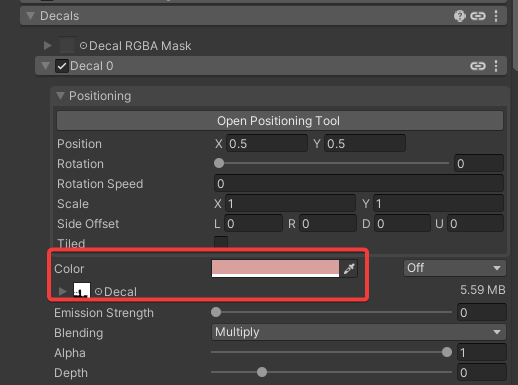Collapse the Positioning foldout
518x385 pixels.
[x=60, y=96]
